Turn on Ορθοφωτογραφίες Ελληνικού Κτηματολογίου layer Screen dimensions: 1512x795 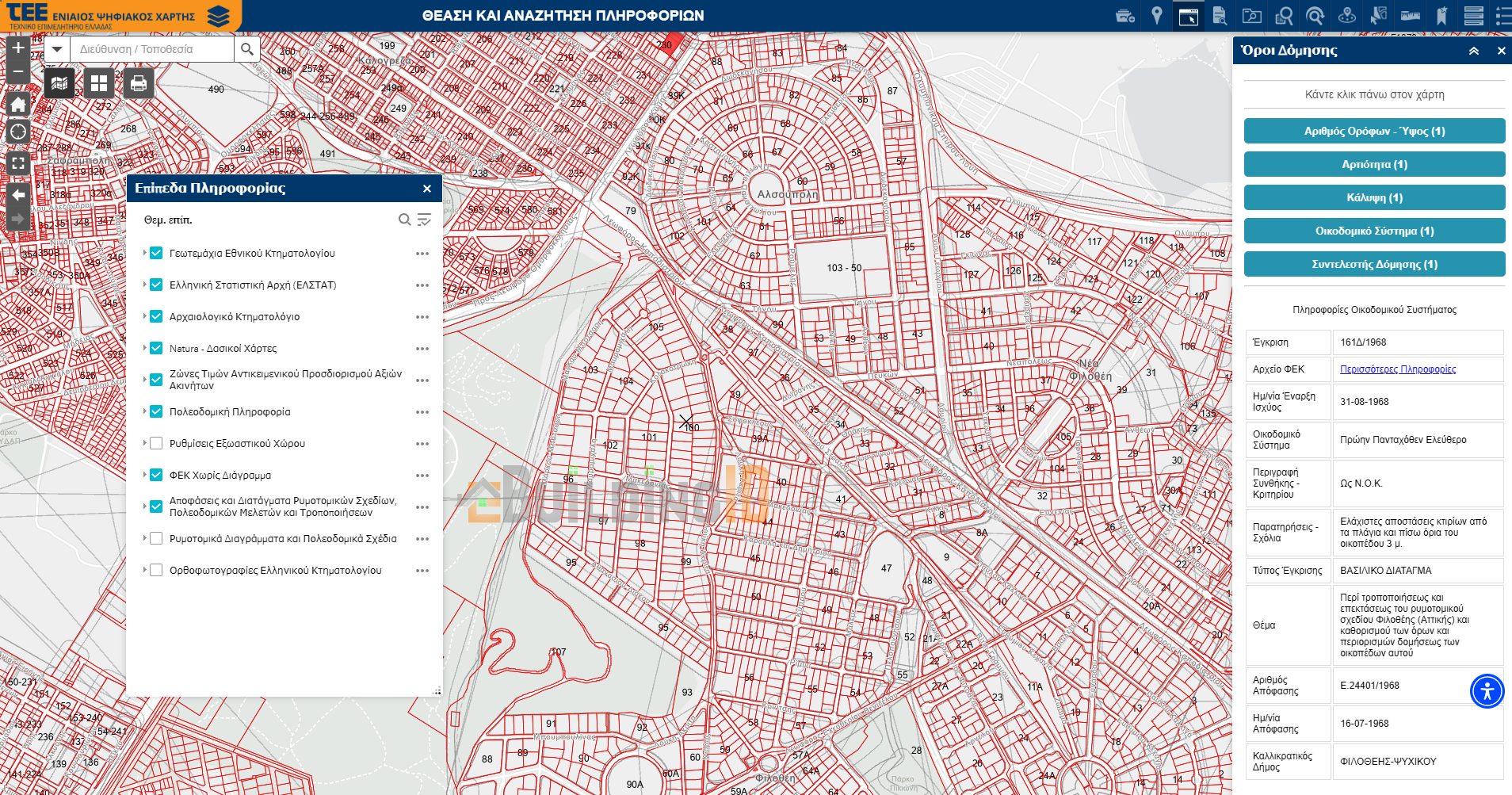[x=156, y=571]
